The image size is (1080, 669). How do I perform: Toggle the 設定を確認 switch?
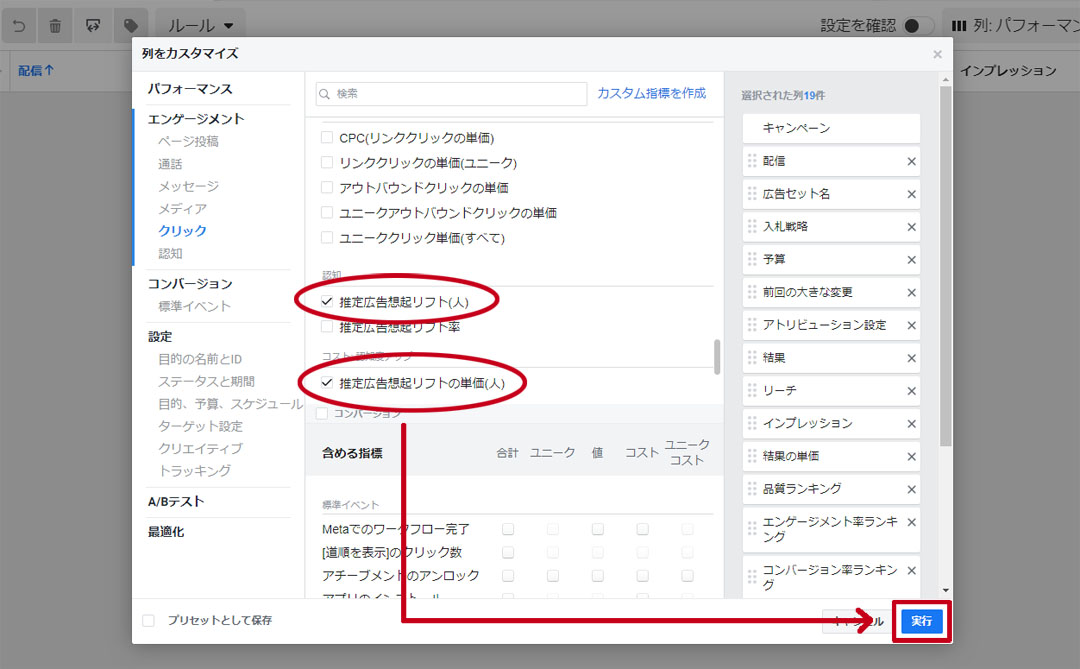pos(918,26)
